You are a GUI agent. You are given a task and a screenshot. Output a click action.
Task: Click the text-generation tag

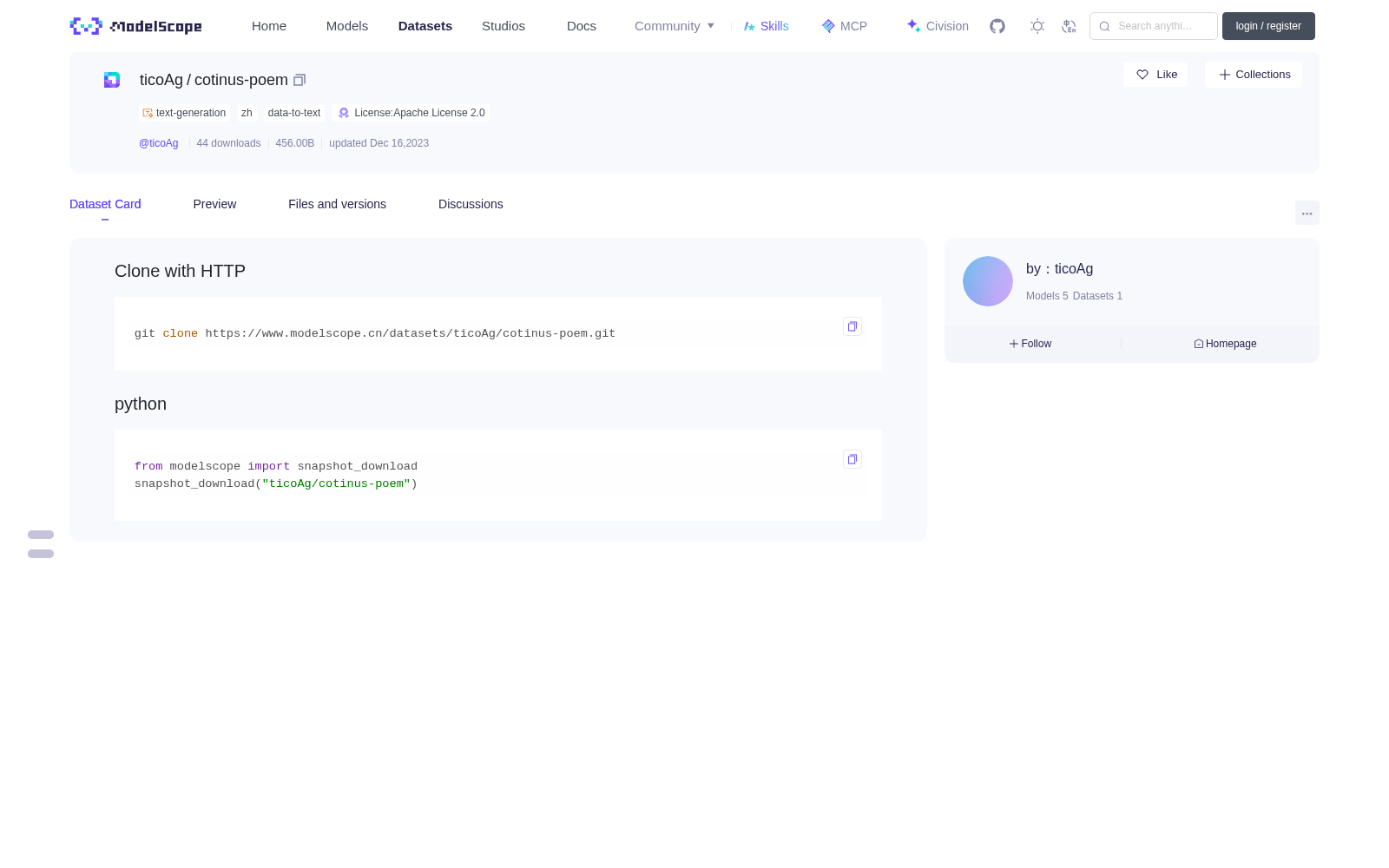(x=184, y=113)
